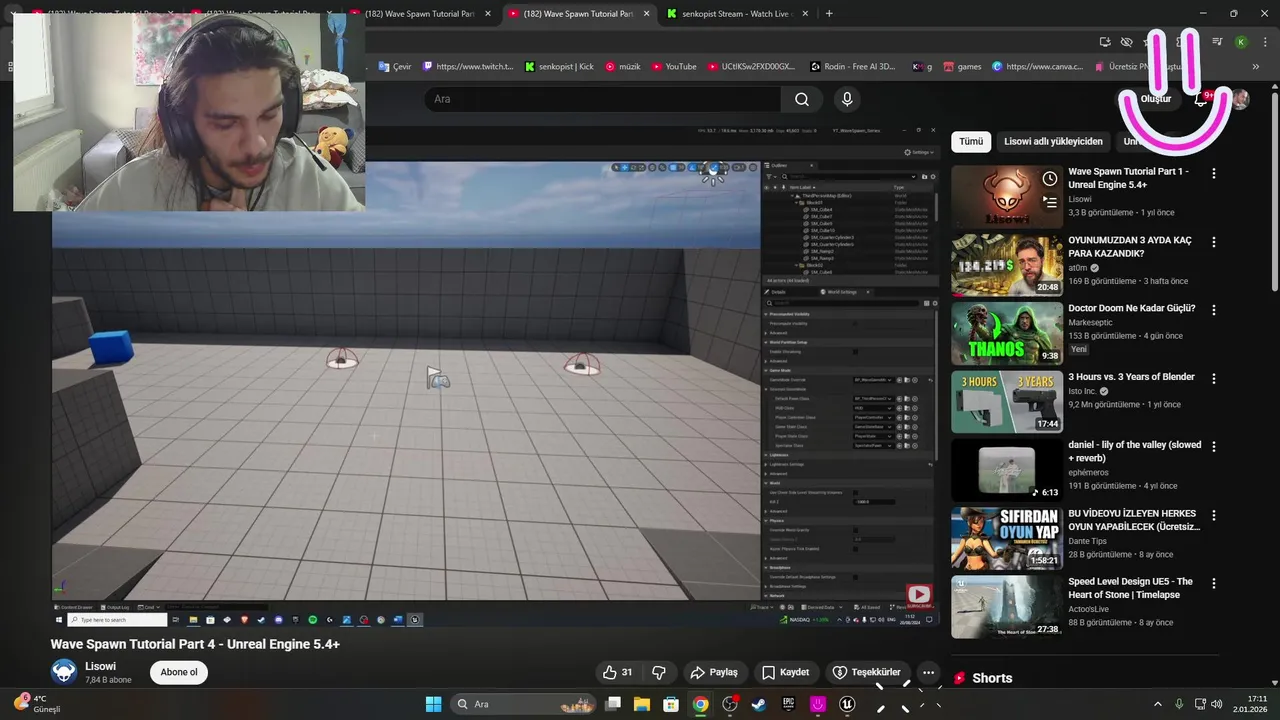Subscribe using the Abone ol button
The width and height of the screenshot is (1280, 720).
179,672
